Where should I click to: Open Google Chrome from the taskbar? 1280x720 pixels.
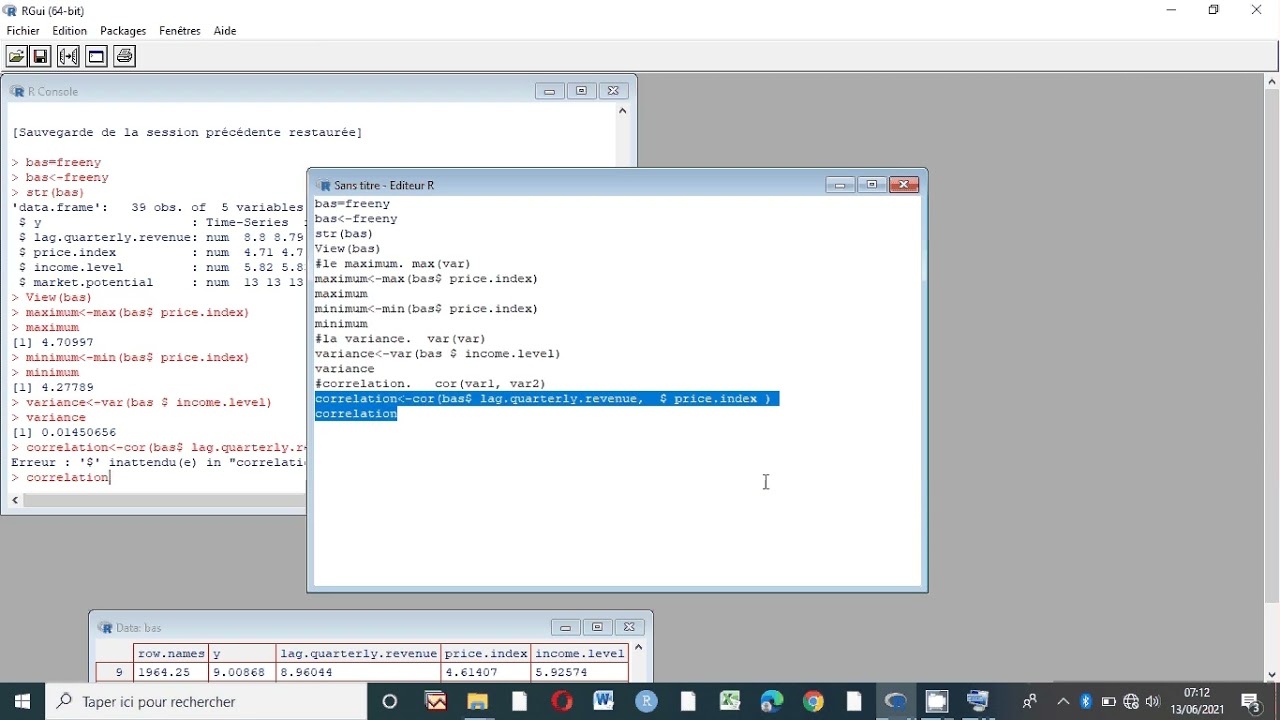tap(813, 702)
